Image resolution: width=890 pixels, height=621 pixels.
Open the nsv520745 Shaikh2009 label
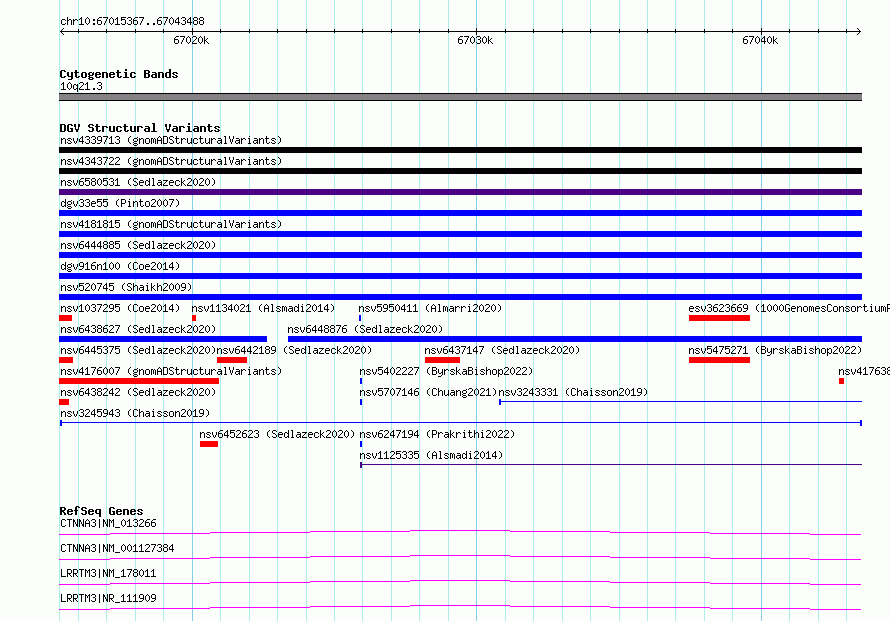pos(126,287)
